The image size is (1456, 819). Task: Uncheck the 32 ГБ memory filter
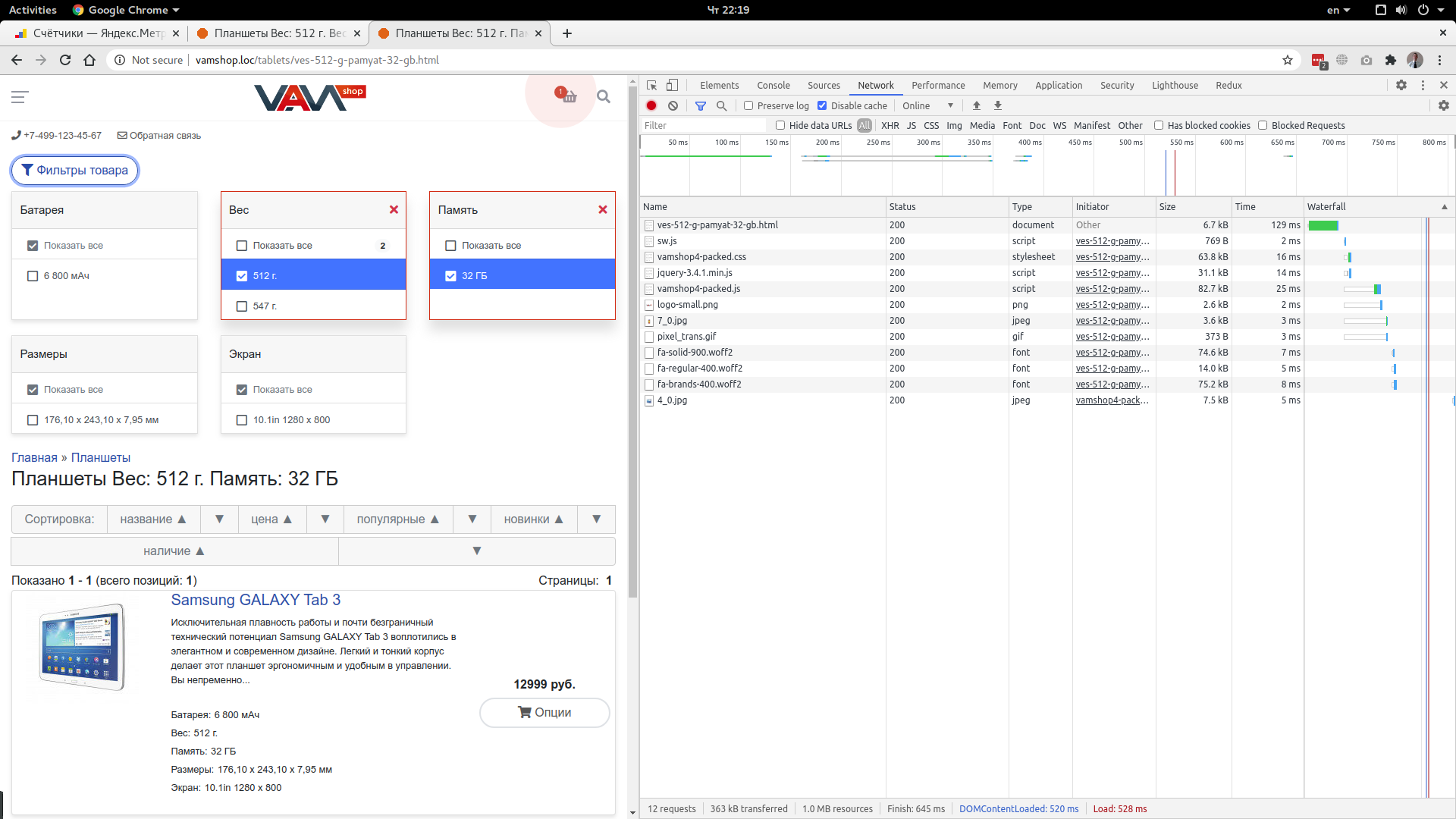(450, 276)
